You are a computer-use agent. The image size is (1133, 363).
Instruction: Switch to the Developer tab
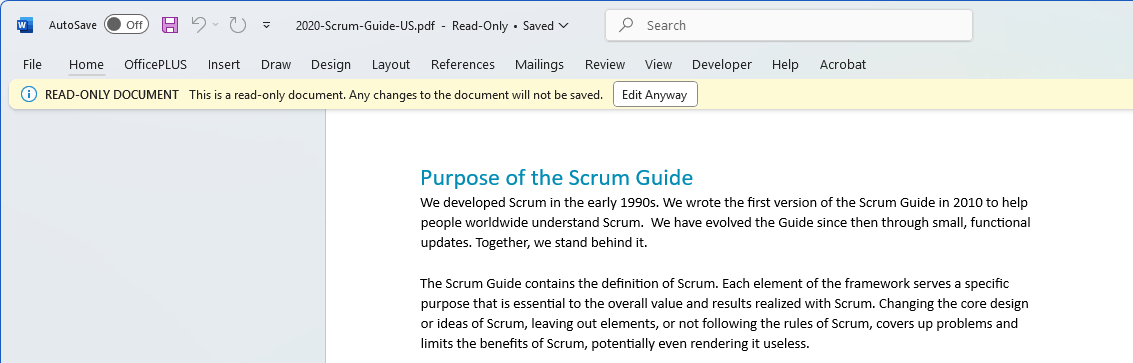point(722,64)
